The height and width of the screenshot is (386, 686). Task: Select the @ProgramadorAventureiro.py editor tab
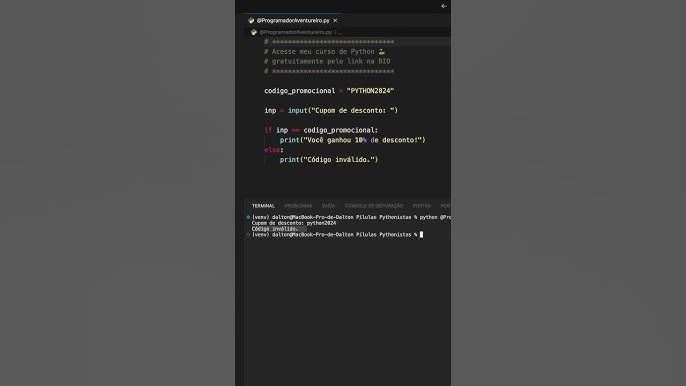tap(292, 21)
